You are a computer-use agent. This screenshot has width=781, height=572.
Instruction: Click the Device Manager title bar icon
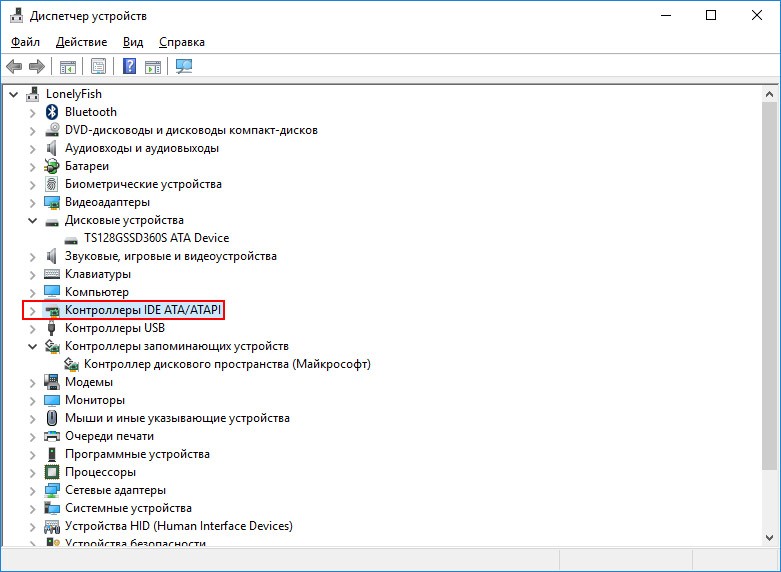tap(16, 16)
